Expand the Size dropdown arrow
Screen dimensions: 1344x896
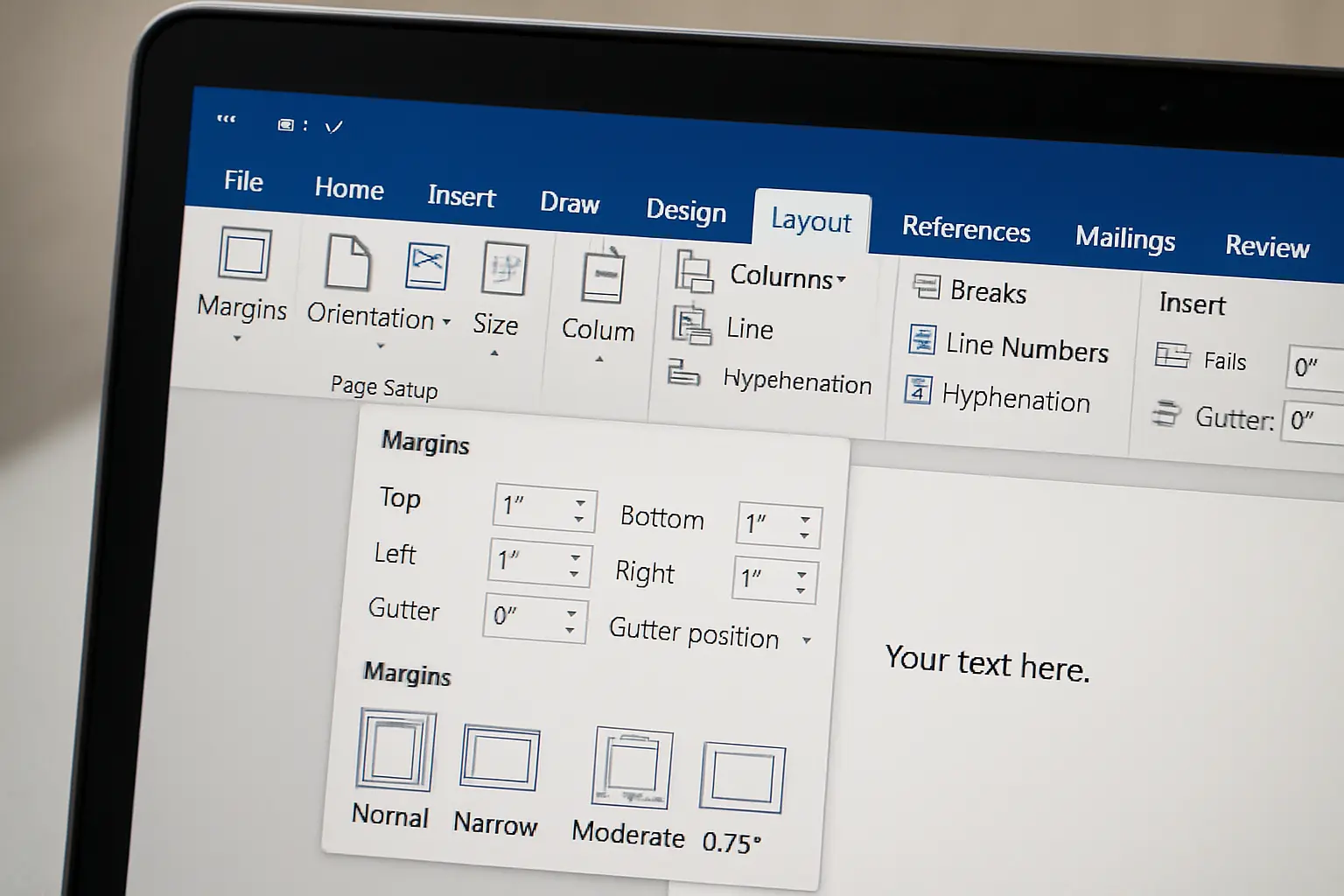[494, 353]
